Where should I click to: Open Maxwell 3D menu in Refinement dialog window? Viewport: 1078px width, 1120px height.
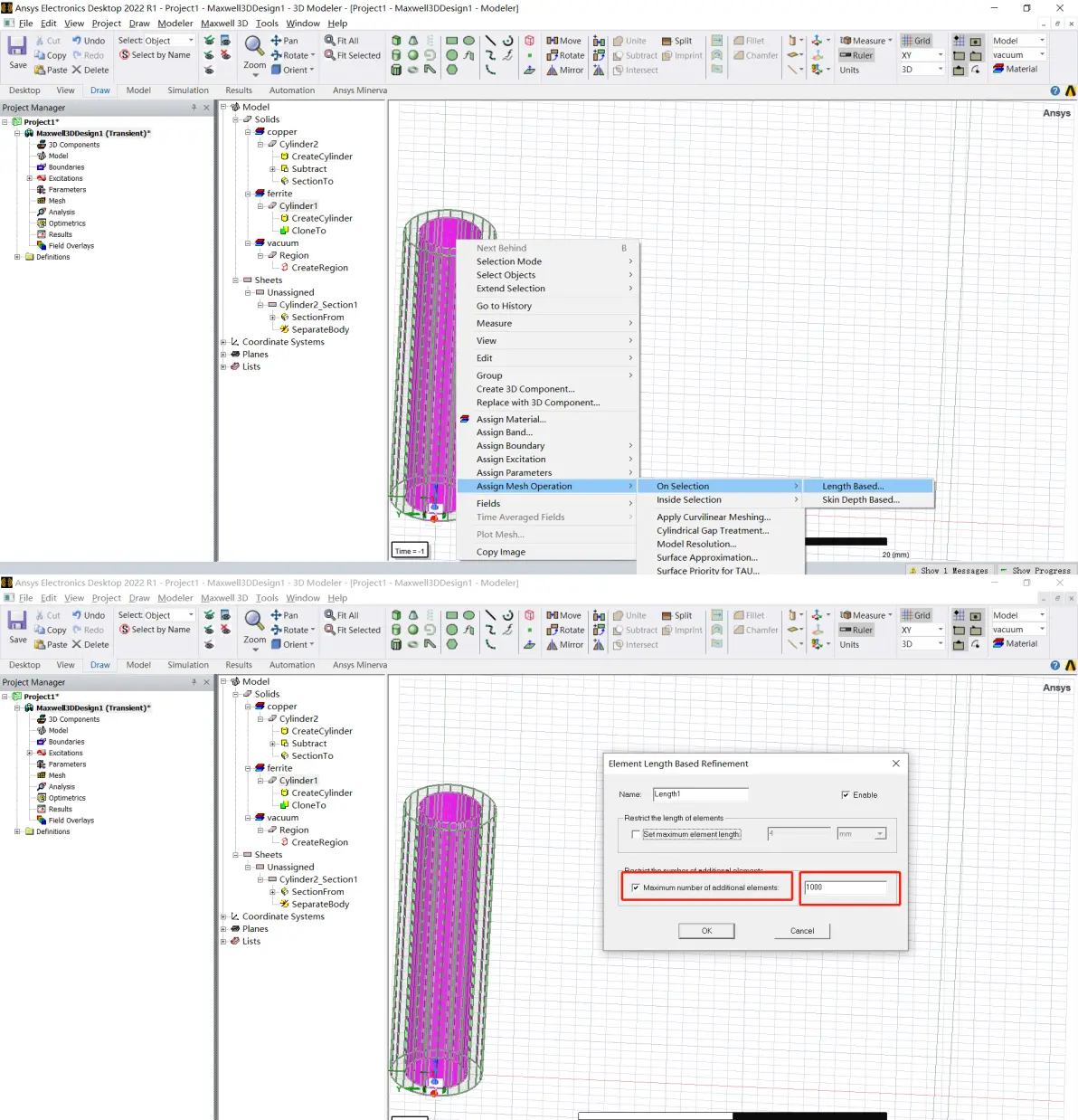click(x=224, y=598)
